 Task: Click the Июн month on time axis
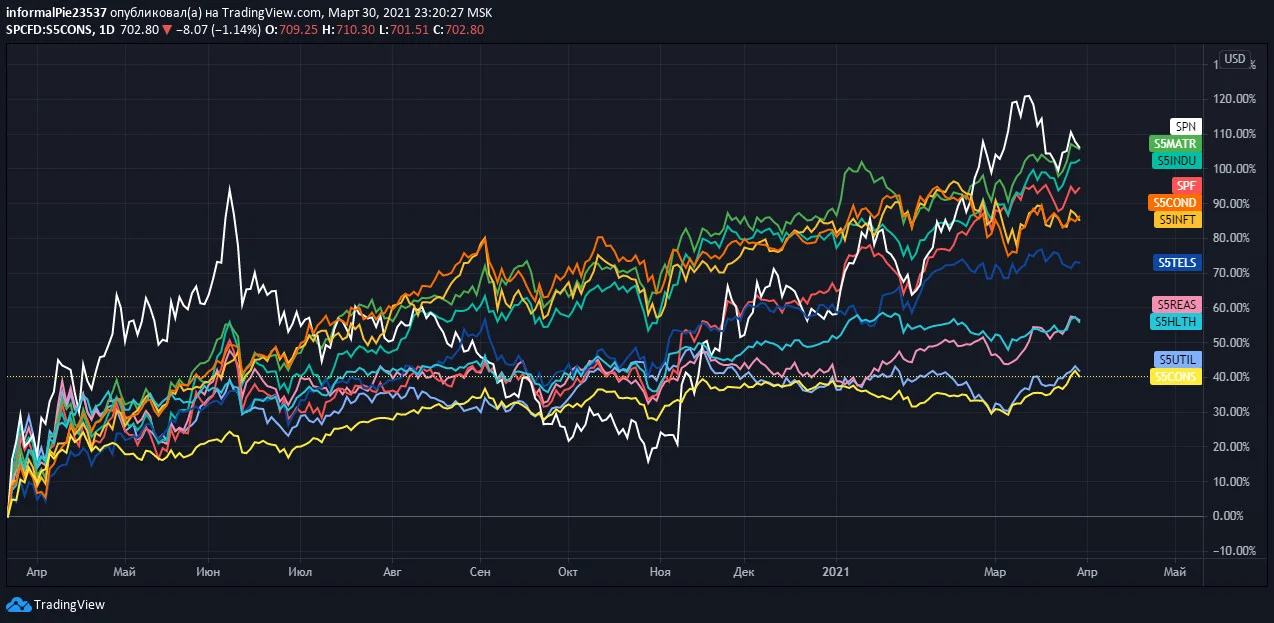(x=209, y=572)
